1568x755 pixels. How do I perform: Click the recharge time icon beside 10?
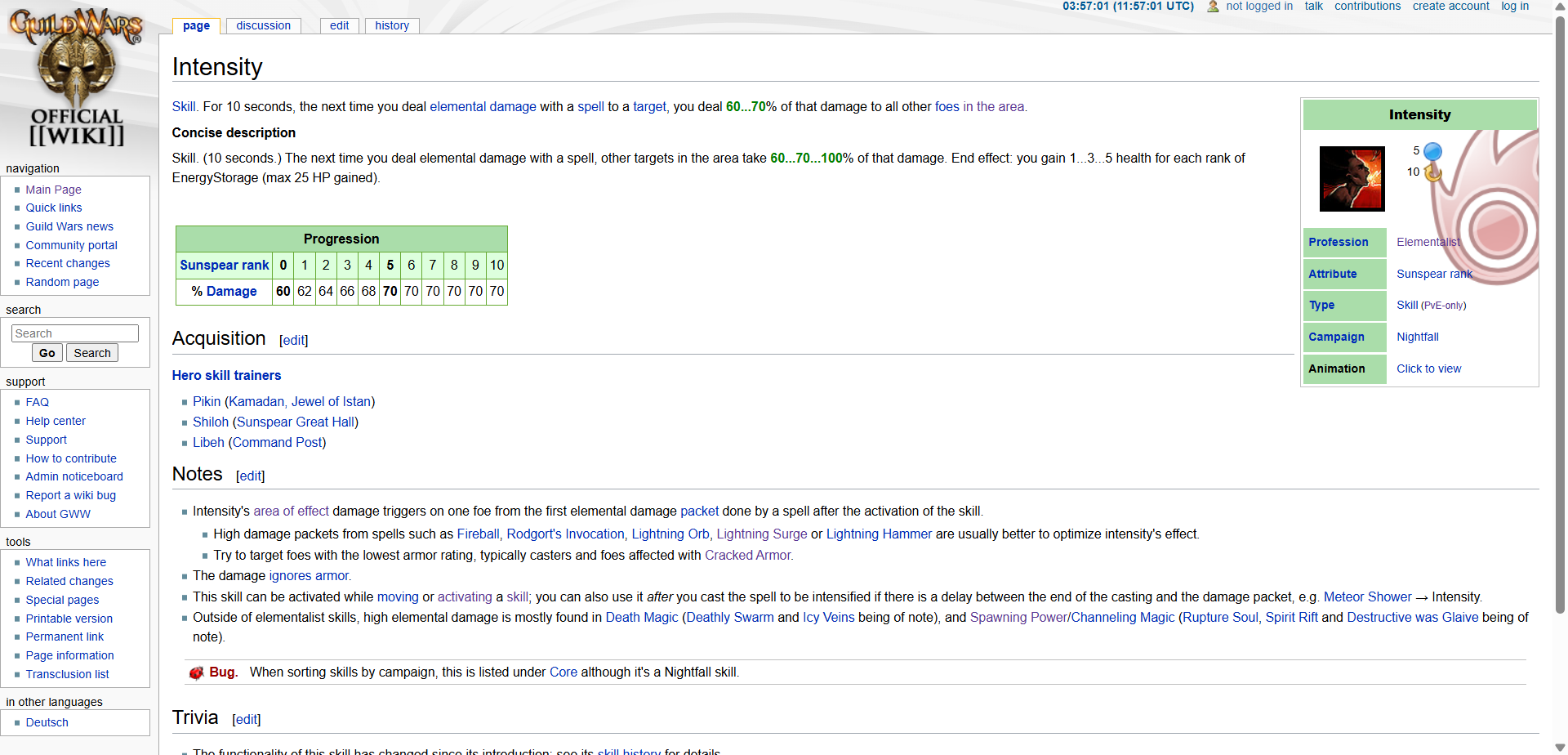click(1432, 172)
